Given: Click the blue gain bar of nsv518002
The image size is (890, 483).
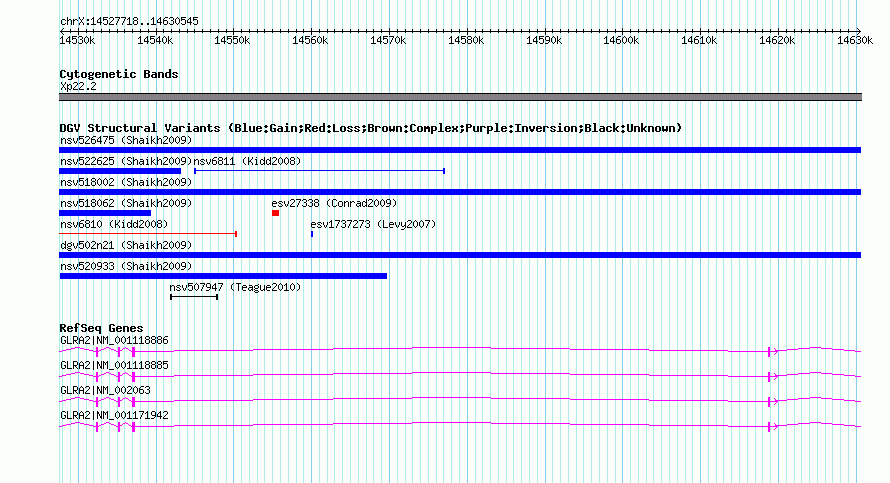Looking at the screenshot, I should click(460, 192).
